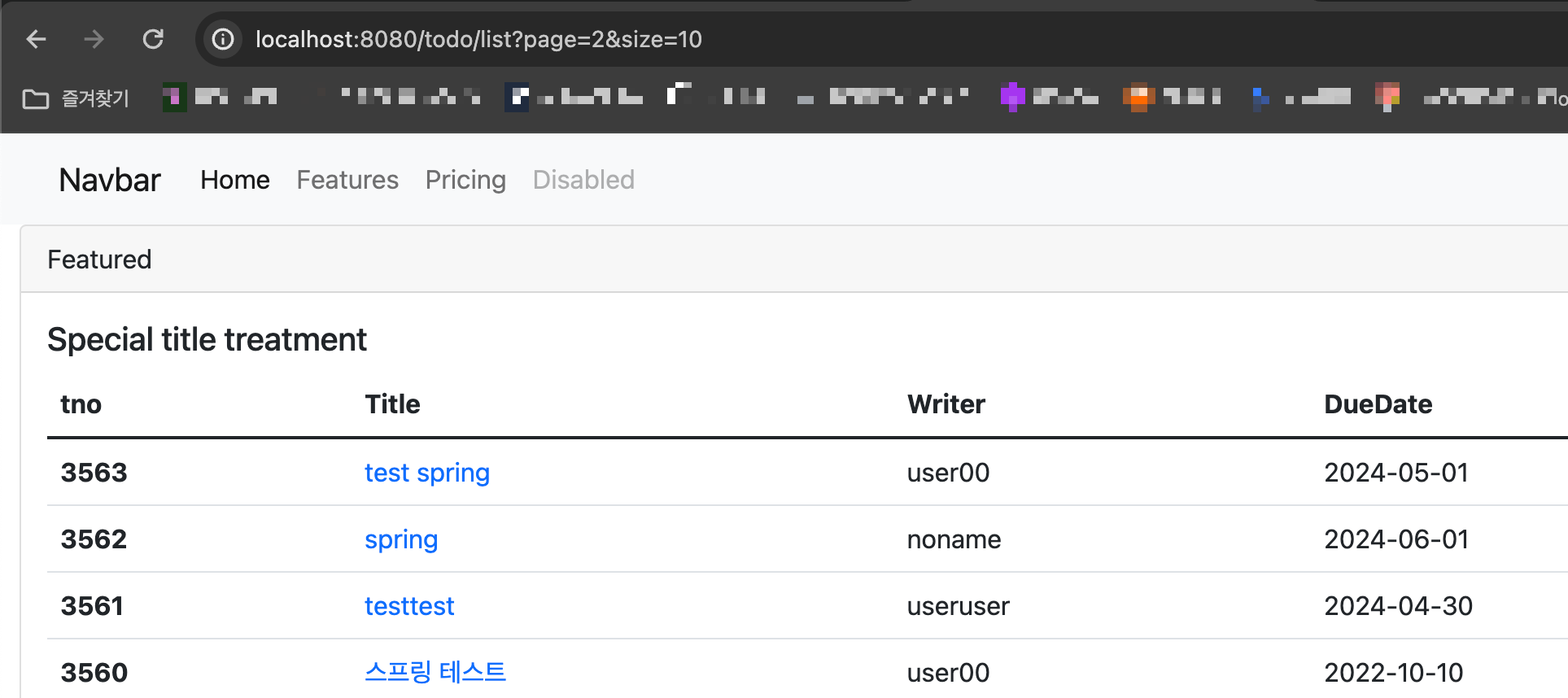The width and height of the screenshot is (1568, 698).
Task: Click the Navbar brand link
Action: point(110,180)
